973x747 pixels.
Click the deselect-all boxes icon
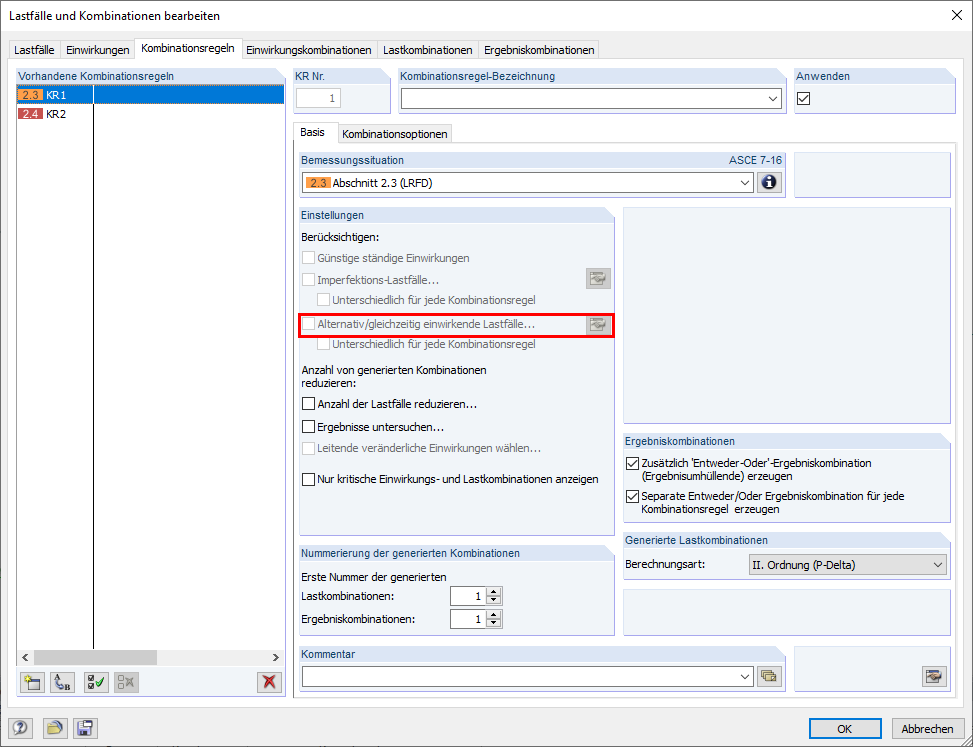127,682
